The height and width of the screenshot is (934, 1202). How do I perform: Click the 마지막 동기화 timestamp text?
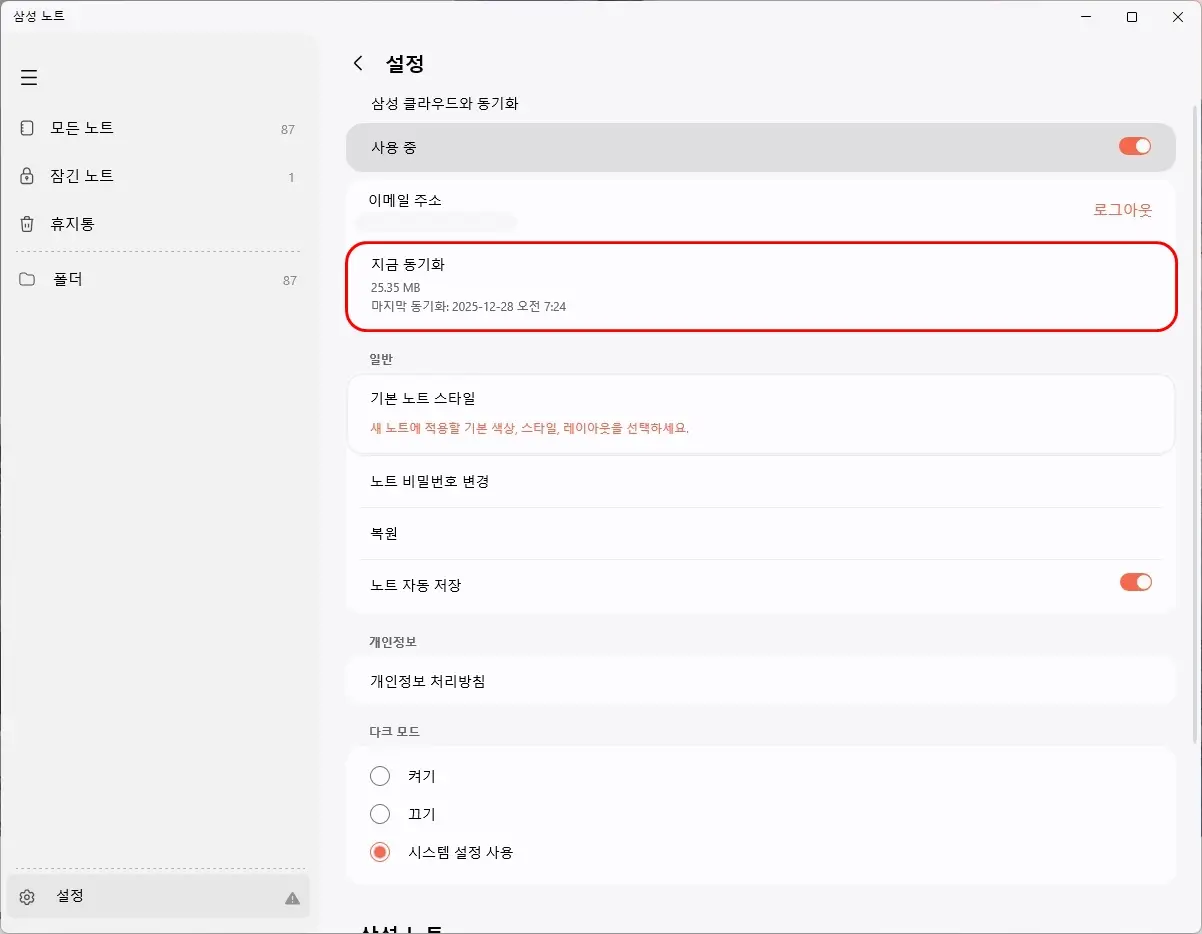(468, 306)
